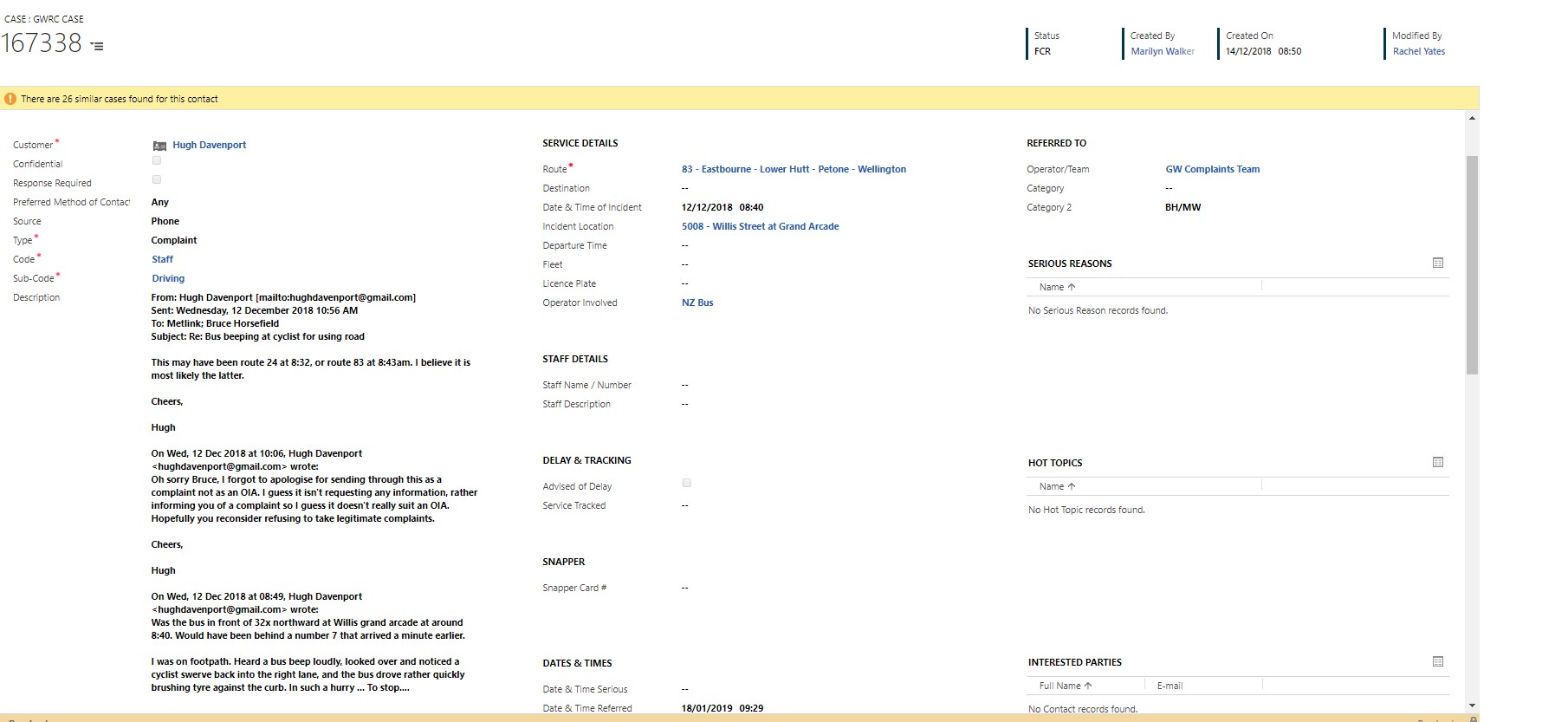Screen dimensions: 1568x722
Task: Open route 83 Eastbourne - Wellington link
Action: click(x=794, y=169)
